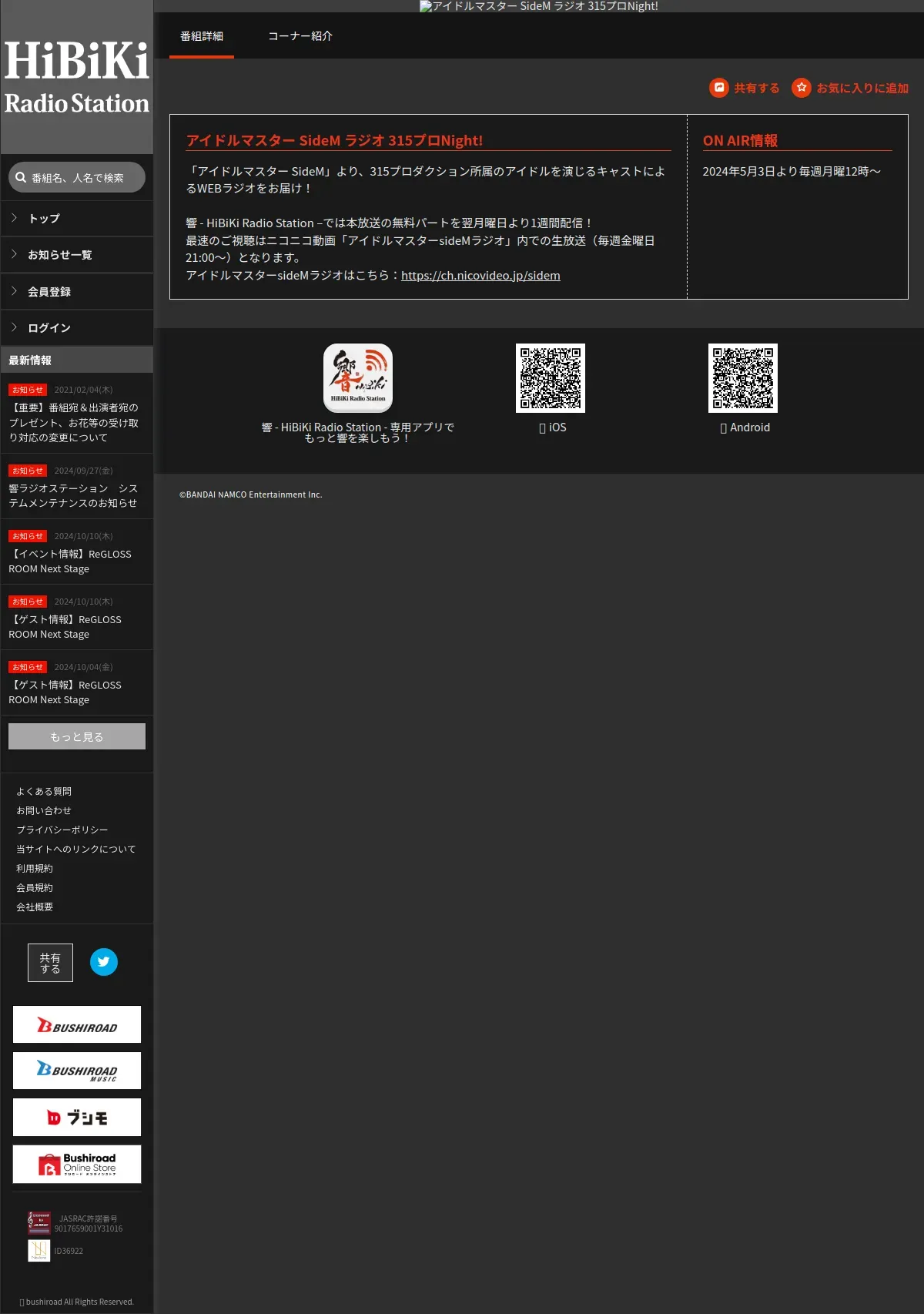Click the JASRAC license badge icon

tap(39, 1223)
